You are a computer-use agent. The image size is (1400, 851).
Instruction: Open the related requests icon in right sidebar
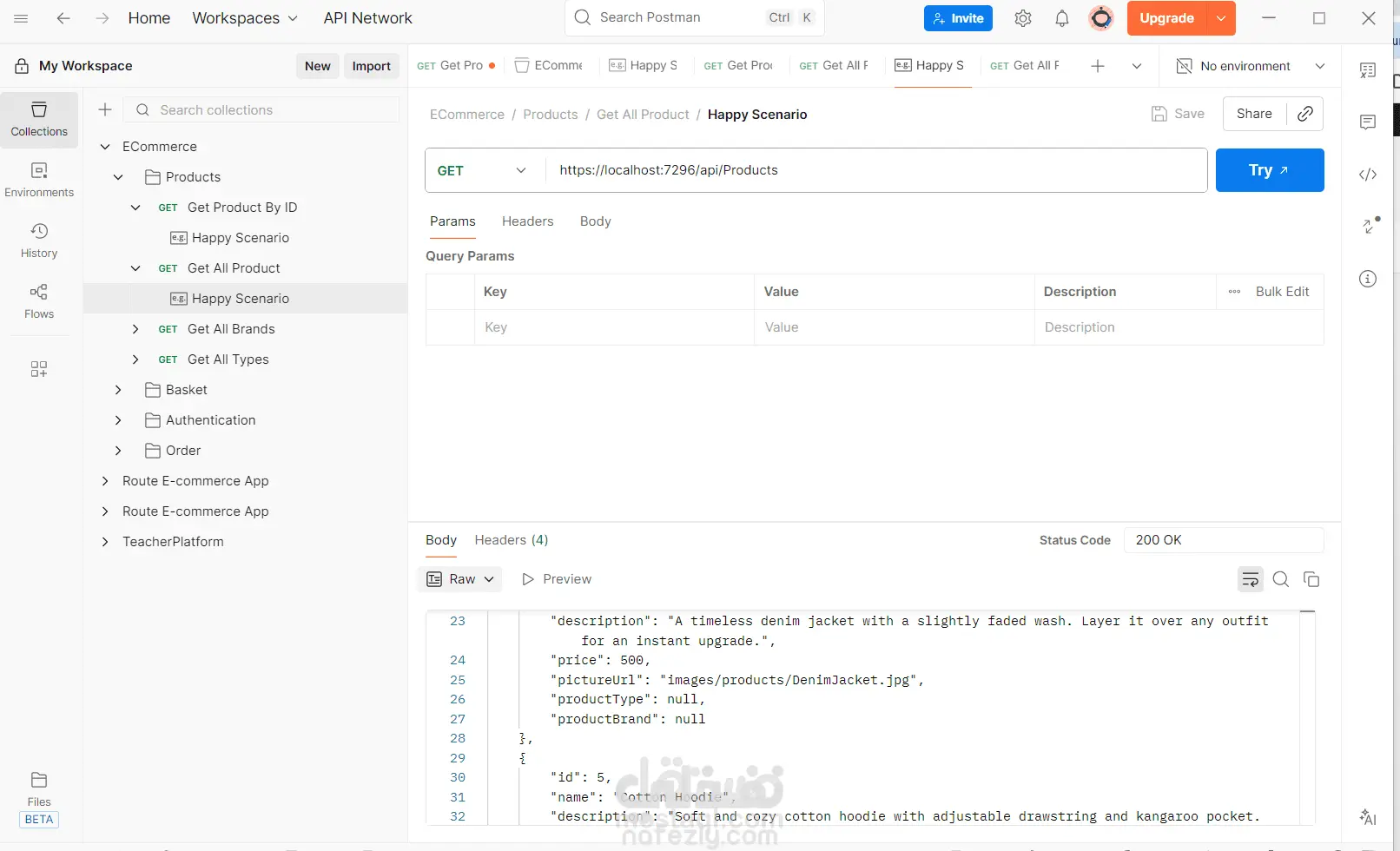pos(1370,225)
